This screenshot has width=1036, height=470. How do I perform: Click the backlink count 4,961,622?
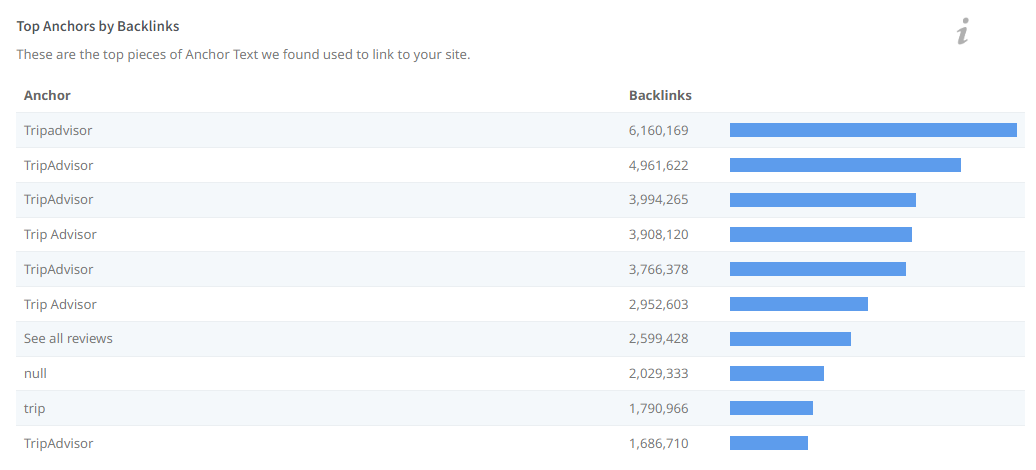658,165
